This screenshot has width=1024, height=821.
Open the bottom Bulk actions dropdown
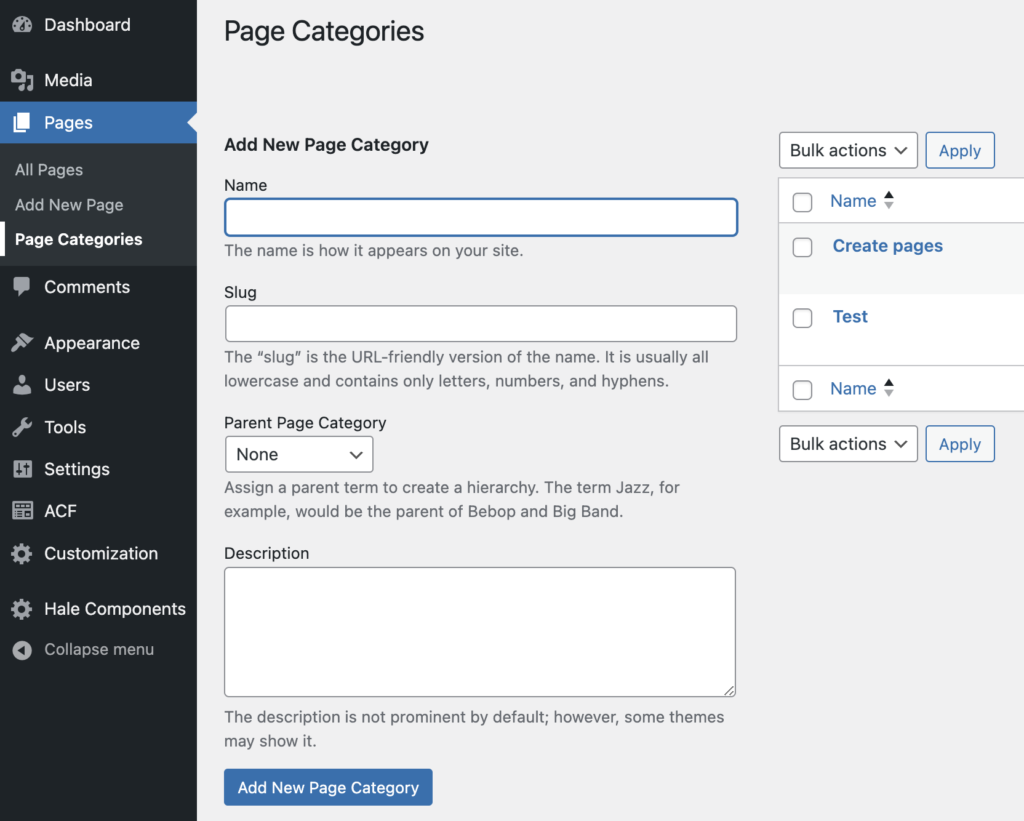tap(848, 444)
